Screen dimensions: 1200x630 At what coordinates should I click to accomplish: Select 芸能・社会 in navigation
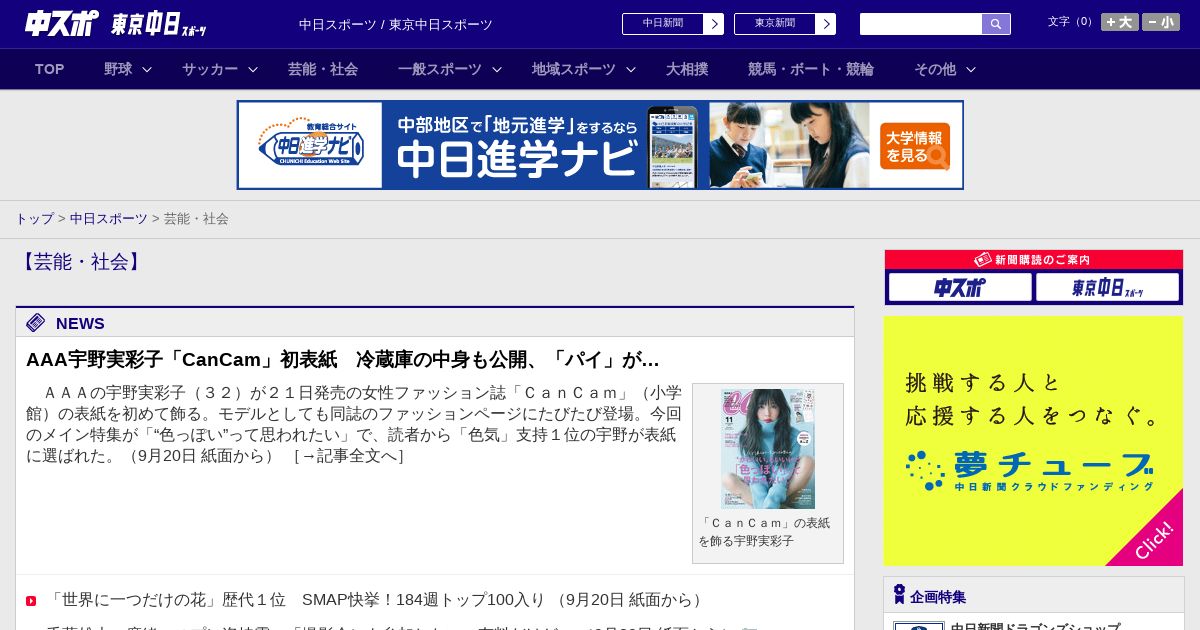point(323,69)
